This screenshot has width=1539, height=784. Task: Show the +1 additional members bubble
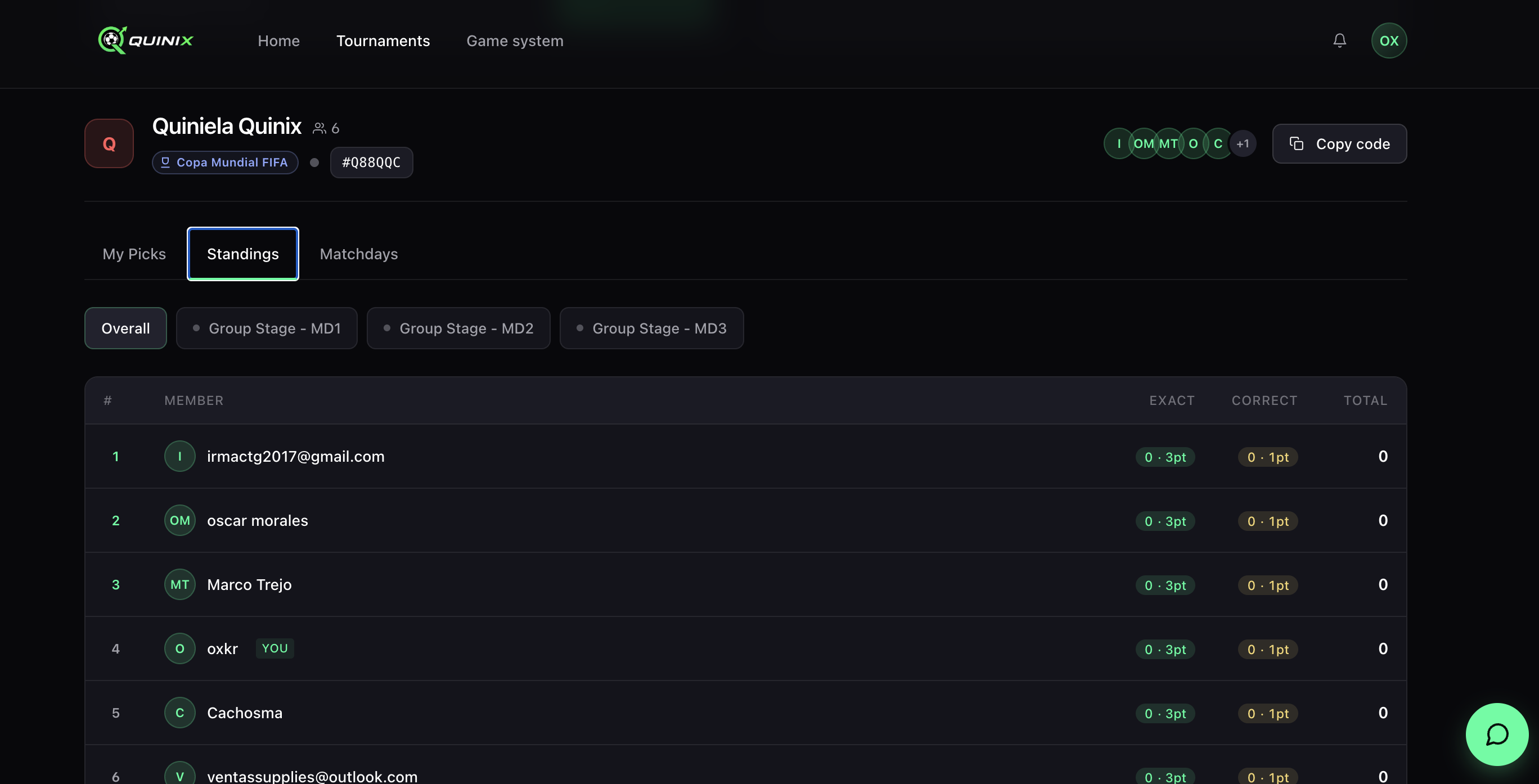coord(1243,143)
